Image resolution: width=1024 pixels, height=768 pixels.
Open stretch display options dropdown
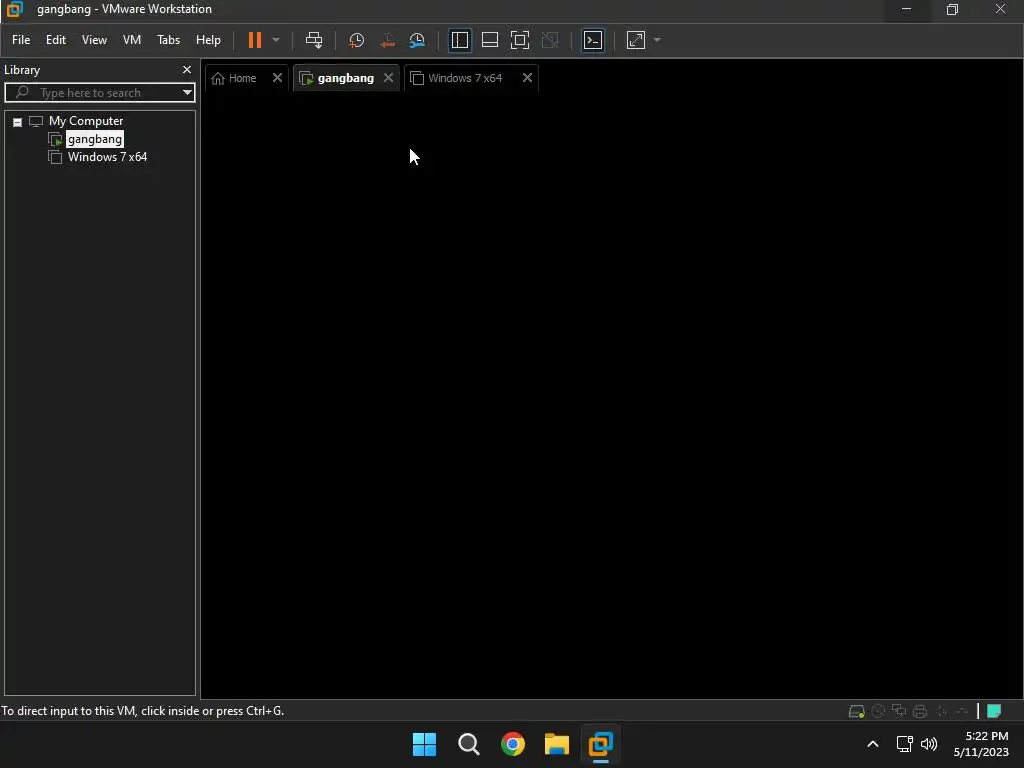coord(657,40)
